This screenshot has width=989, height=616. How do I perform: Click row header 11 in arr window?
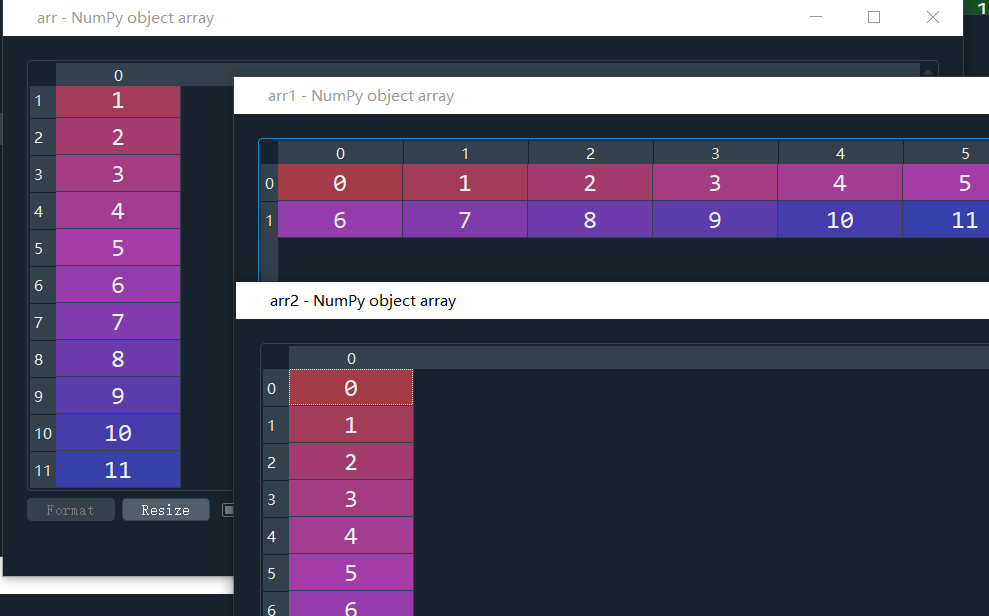click(43, 470)
